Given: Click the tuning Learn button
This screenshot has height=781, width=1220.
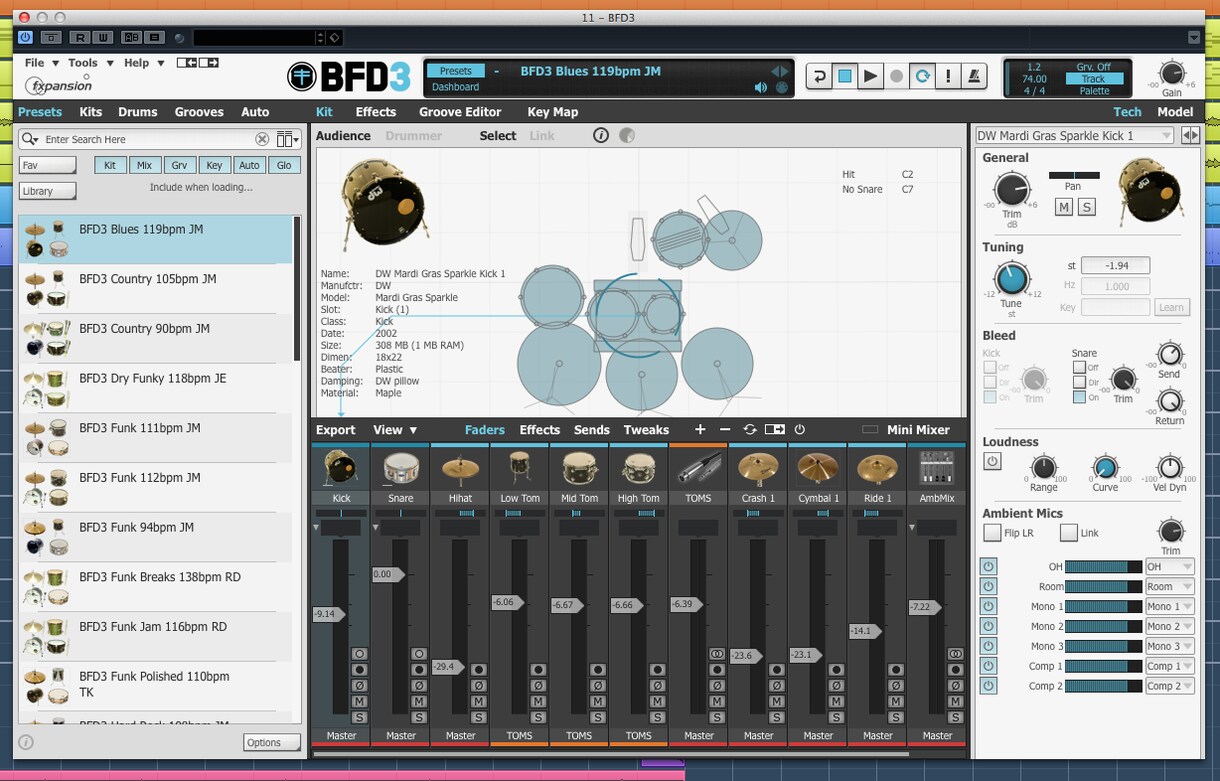Looking at the screenshot, I should pyautogui.click(x=1172, y=308).
